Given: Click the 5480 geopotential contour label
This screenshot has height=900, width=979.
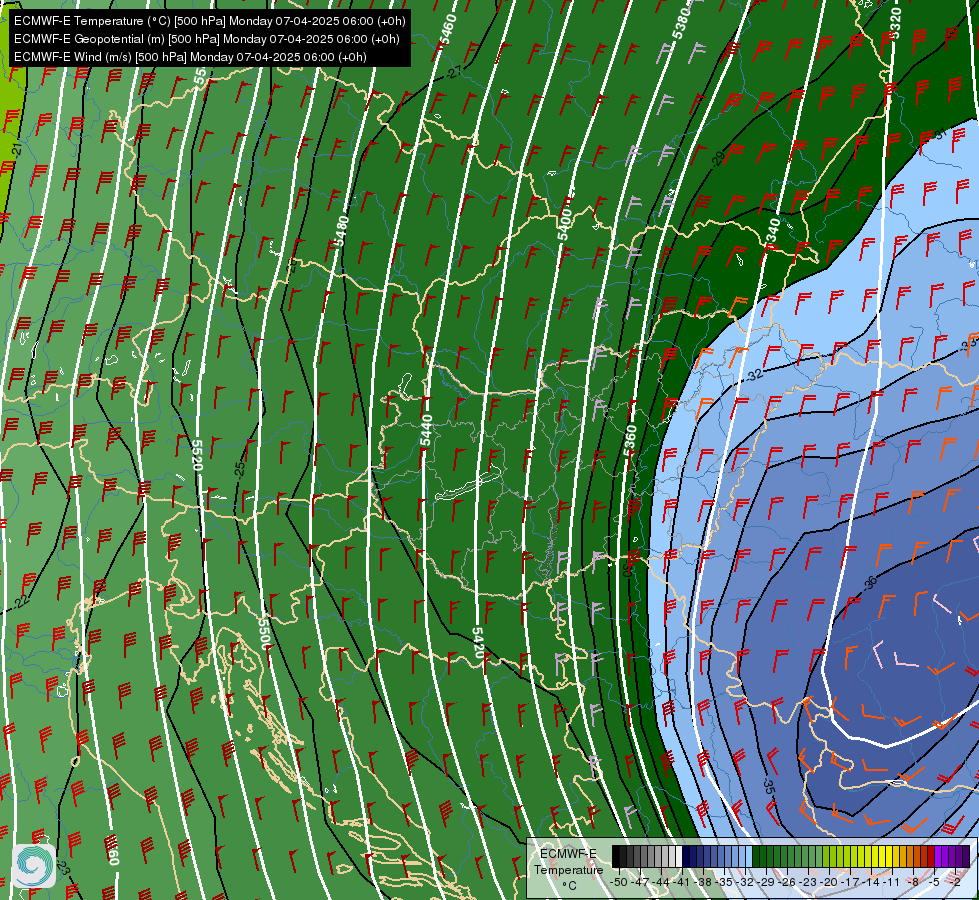Looking at the screenshot, I should click(342, 231).
